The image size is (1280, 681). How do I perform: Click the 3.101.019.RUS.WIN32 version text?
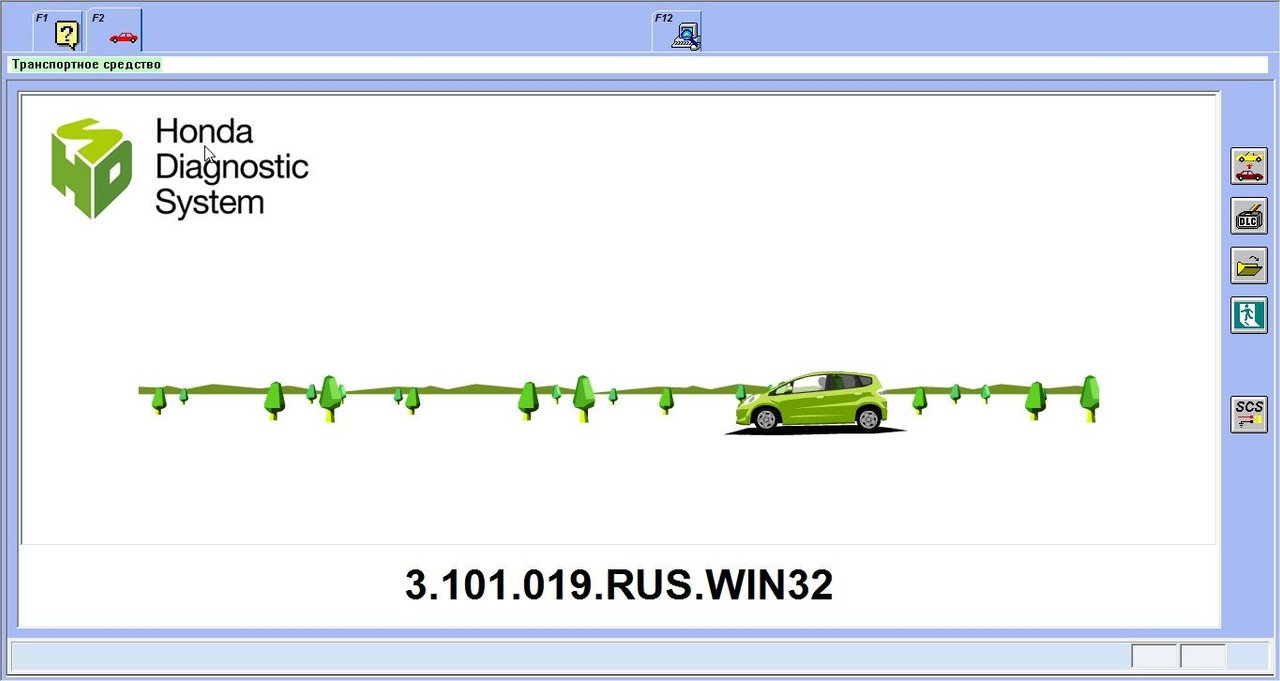tap(619, 585)
